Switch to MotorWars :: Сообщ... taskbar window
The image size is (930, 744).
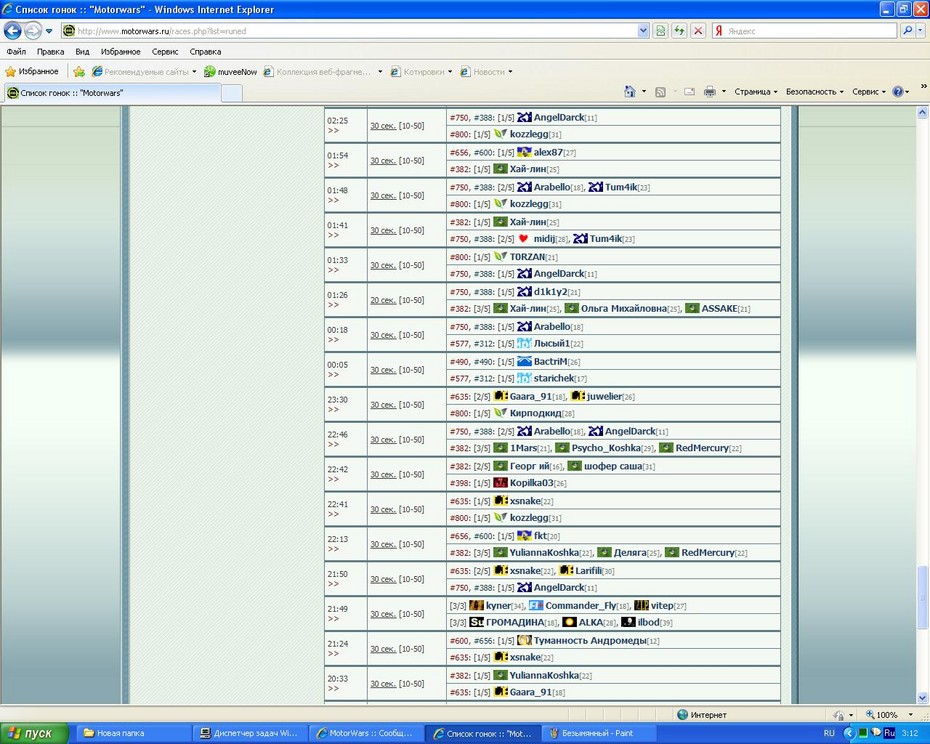click(366, 733)
